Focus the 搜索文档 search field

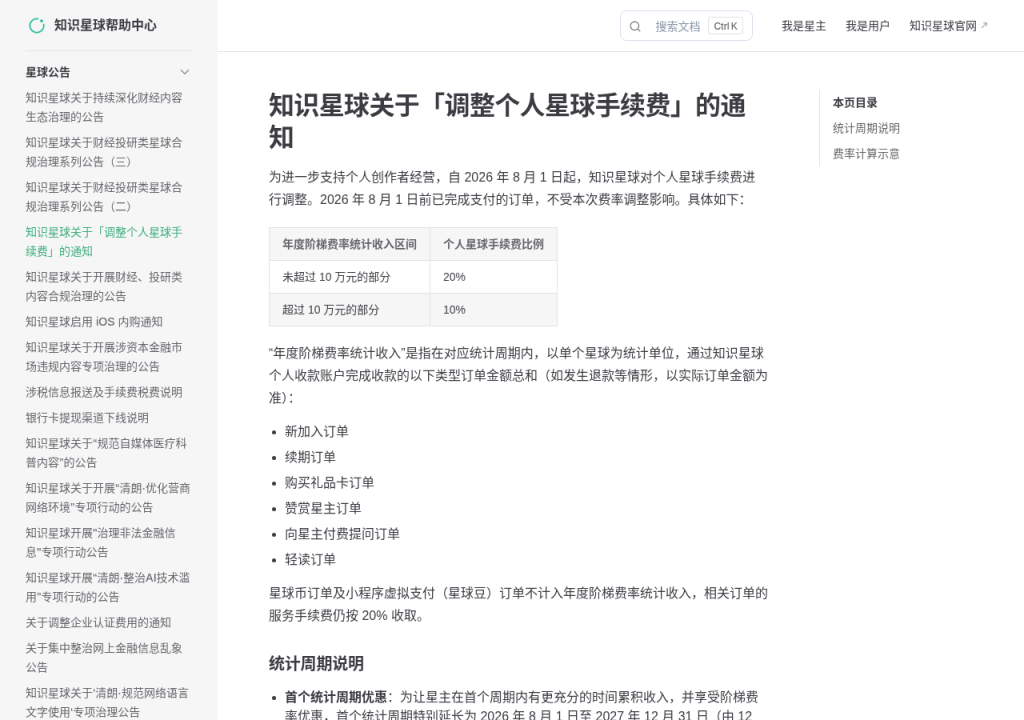tap(686, 26)
